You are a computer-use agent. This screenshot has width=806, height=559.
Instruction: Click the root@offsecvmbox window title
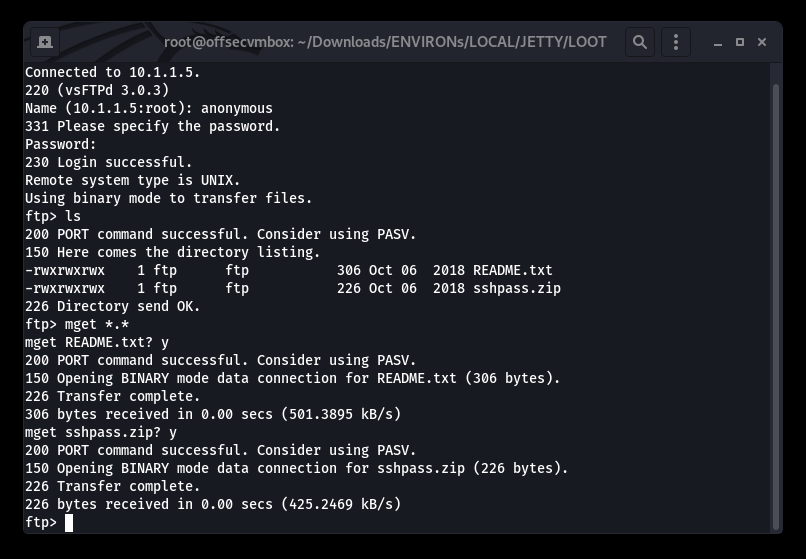pos(385,42)
